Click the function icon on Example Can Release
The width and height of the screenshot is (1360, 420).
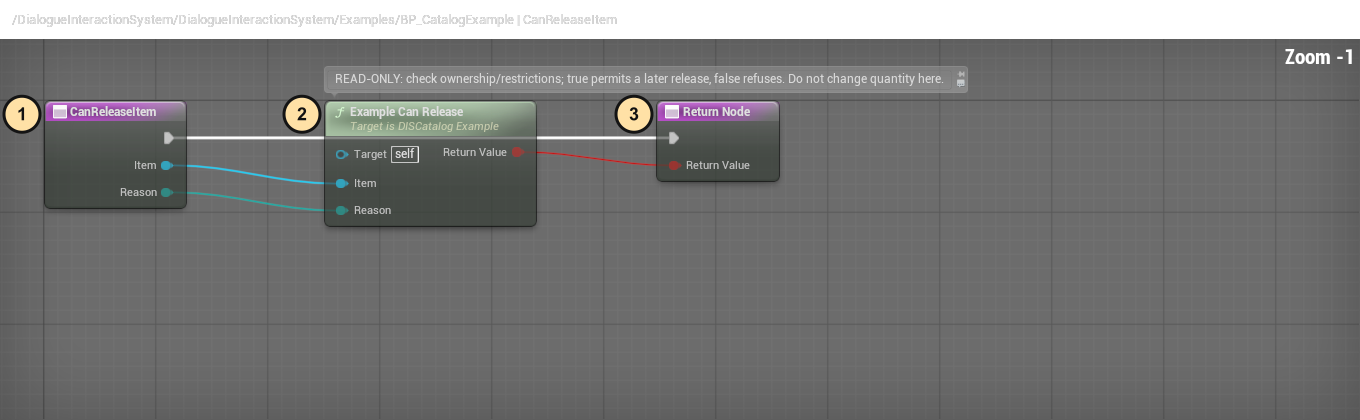(x=339, y=112)
